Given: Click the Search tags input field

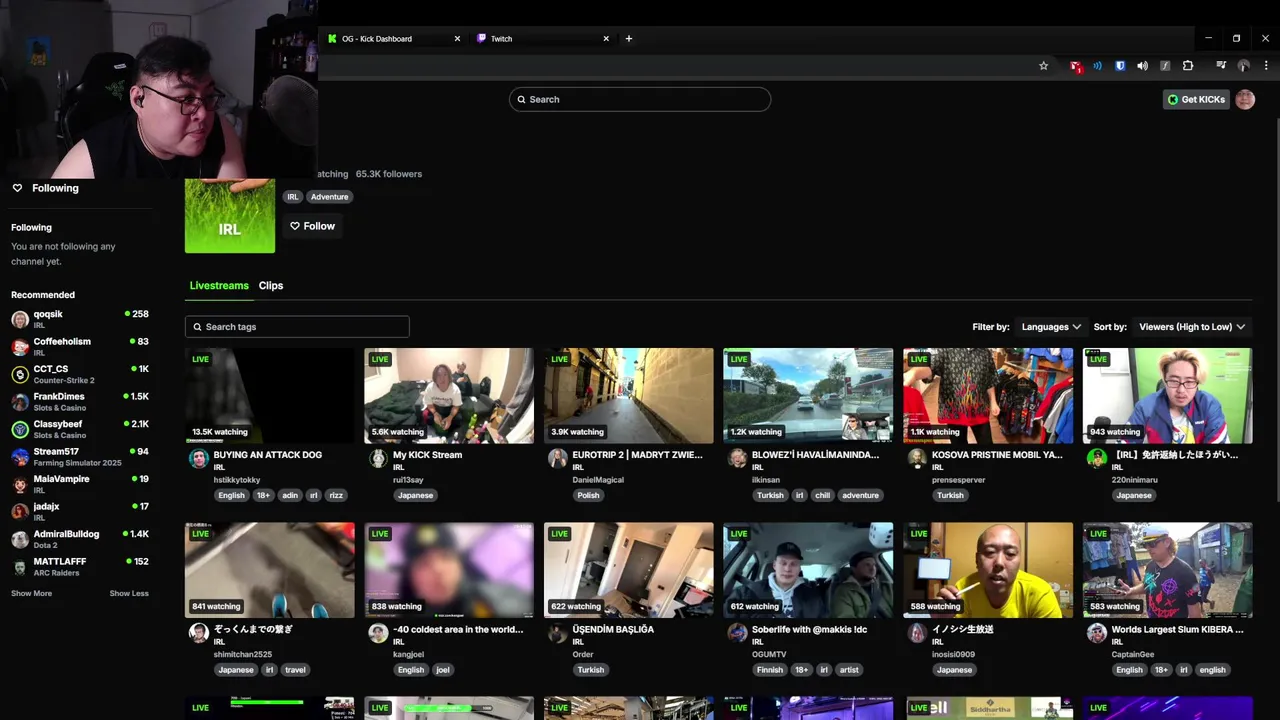Looking at the screenshot, I should [x=297, y=327].
